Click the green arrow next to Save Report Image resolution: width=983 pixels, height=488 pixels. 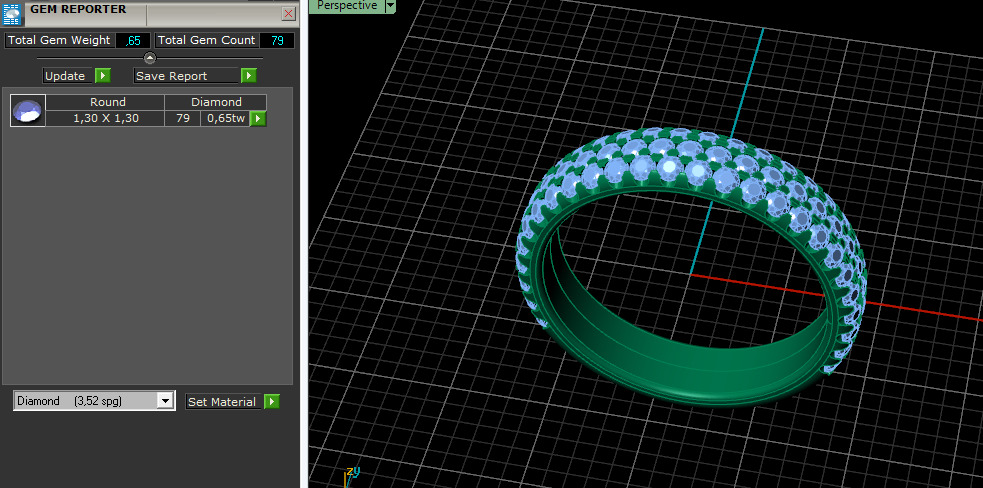(x=249, y=76)
